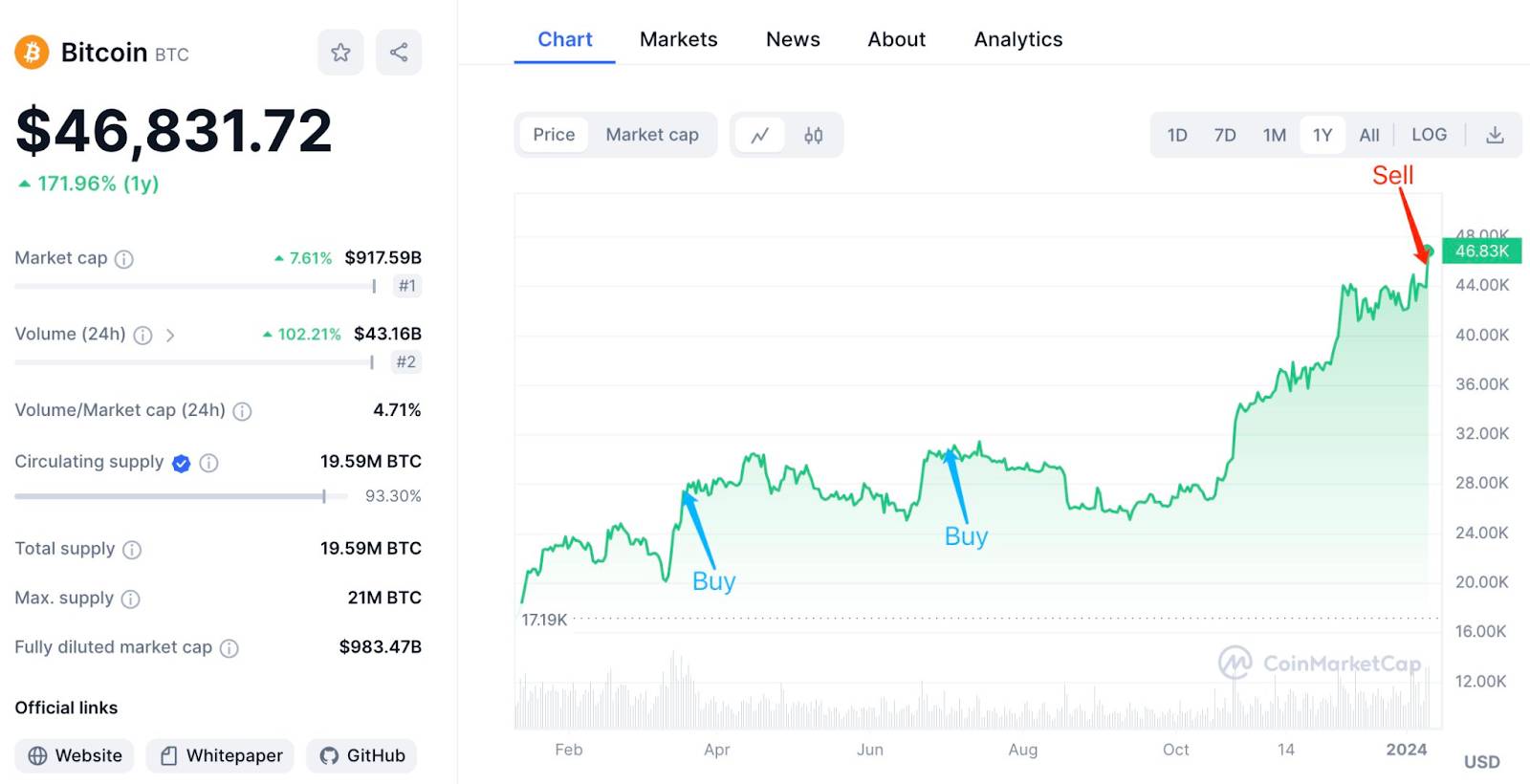Select the All time range

click(x=1369, y=136)
